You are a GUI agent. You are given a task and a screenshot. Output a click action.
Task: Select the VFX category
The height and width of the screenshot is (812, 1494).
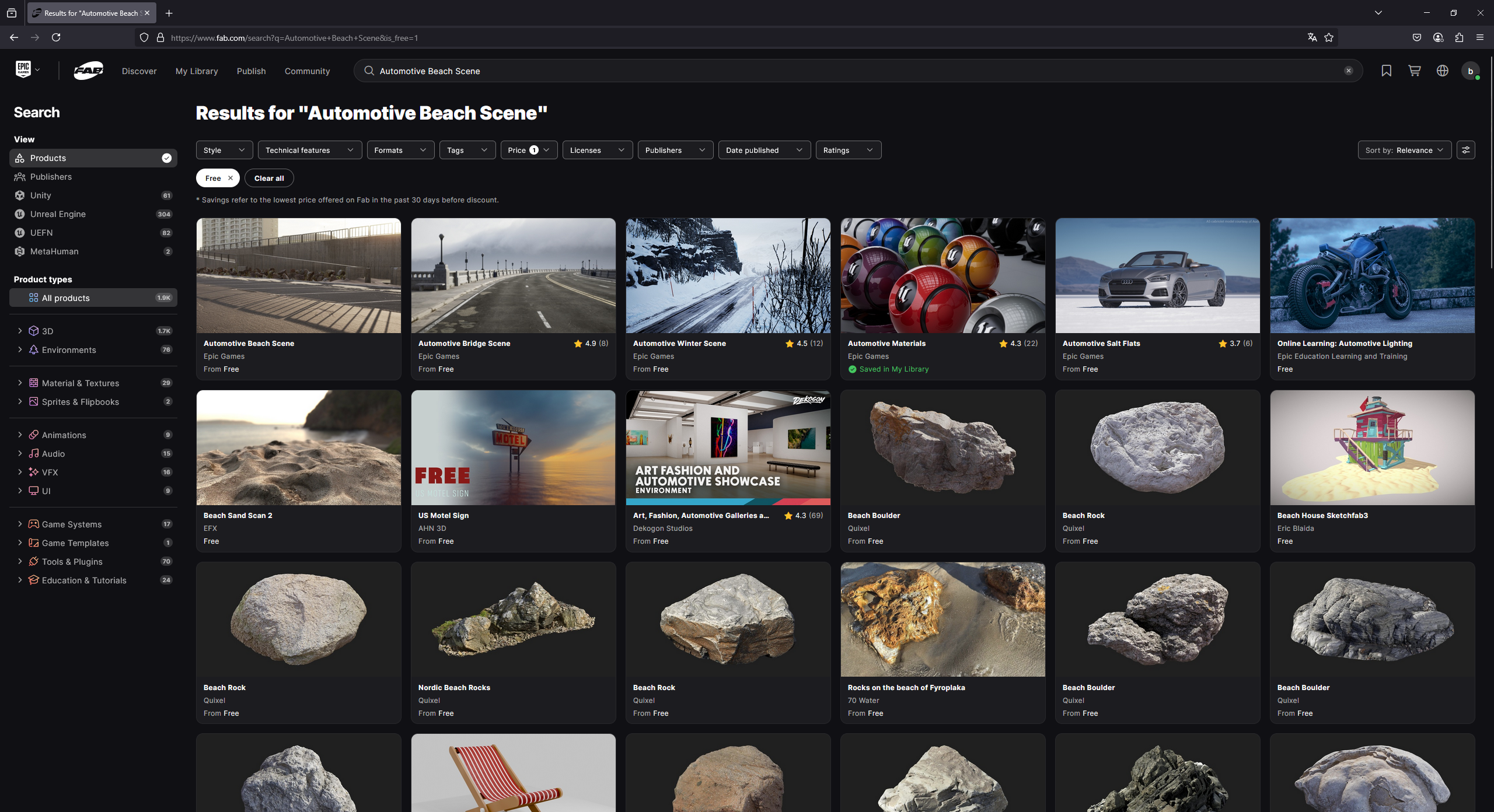point(50,473)
